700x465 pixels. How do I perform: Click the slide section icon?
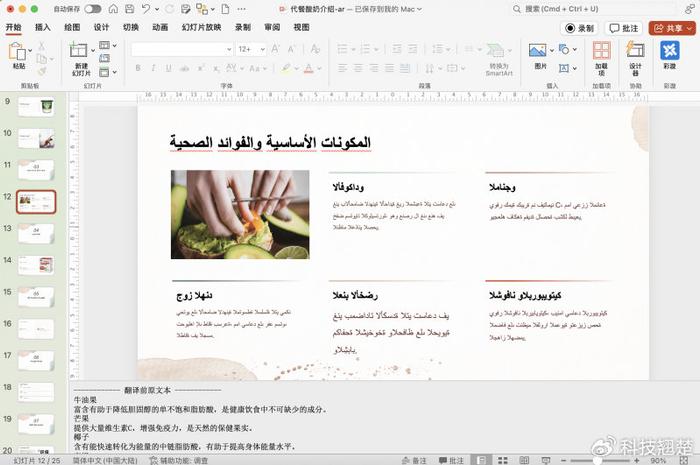point(104,71)
